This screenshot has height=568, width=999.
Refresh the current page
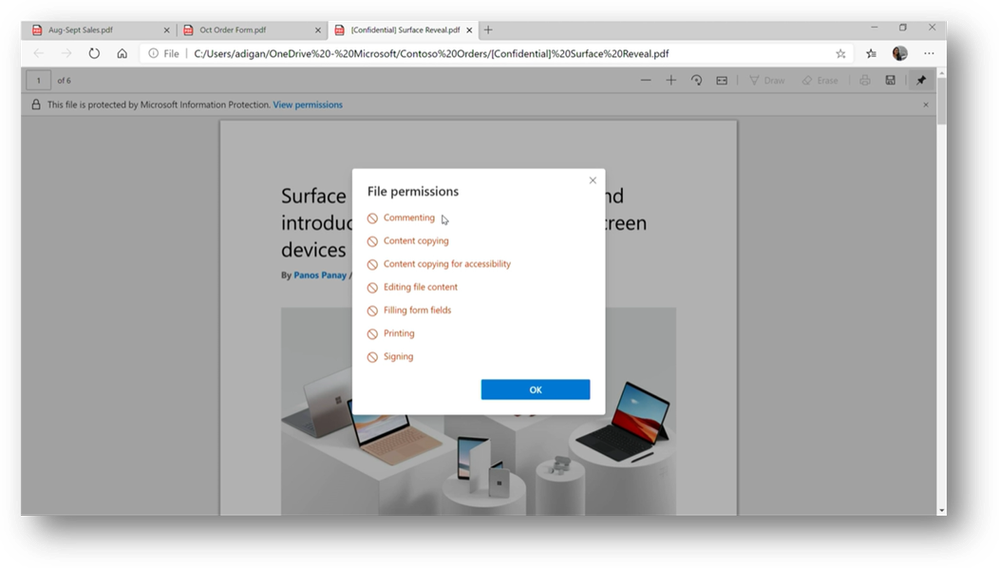point(94,53)
